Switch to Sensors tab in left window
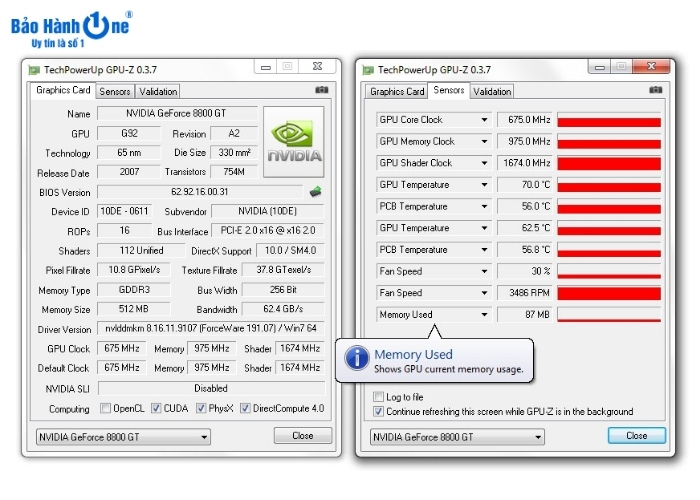This screenshot has width=700, height=500. pyautogui.click(x=115, y=92)
